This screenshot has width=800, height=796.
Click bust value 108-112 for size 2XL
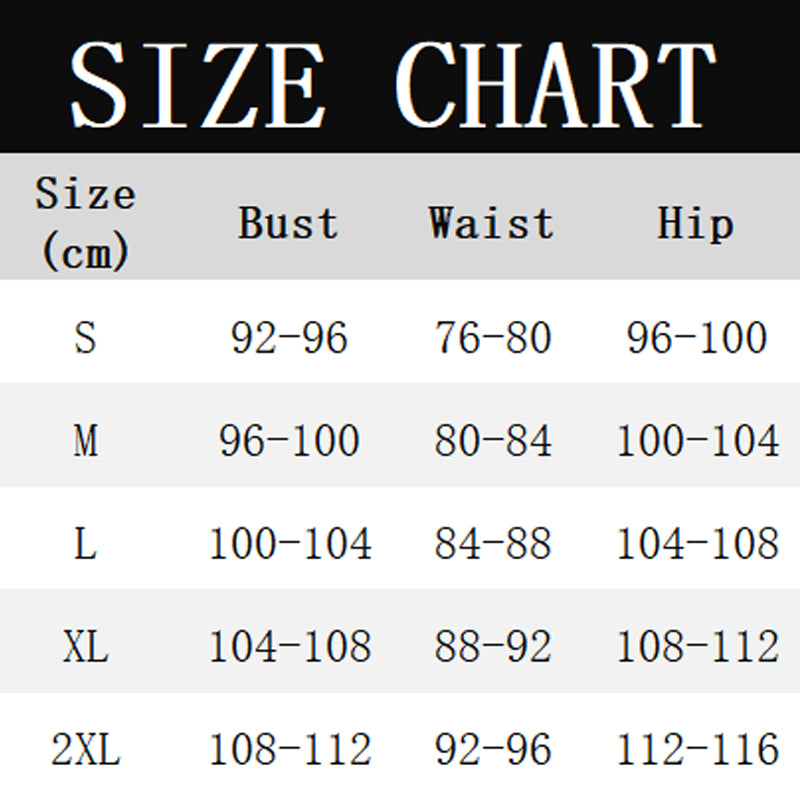[289, 750]
